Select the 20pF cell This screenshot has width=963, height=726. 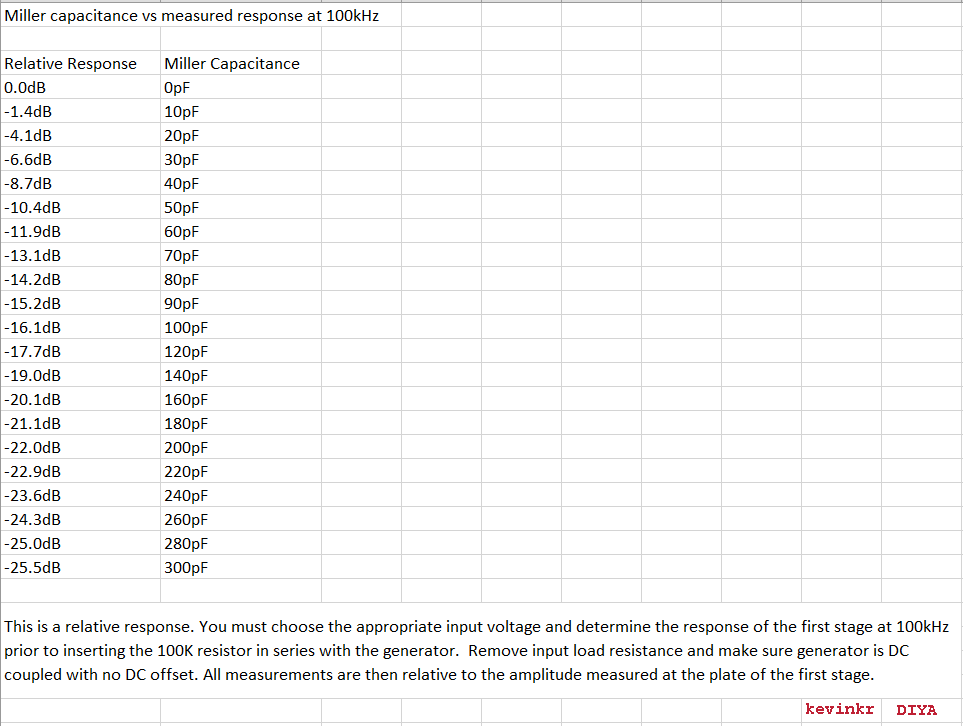point(241,135)
